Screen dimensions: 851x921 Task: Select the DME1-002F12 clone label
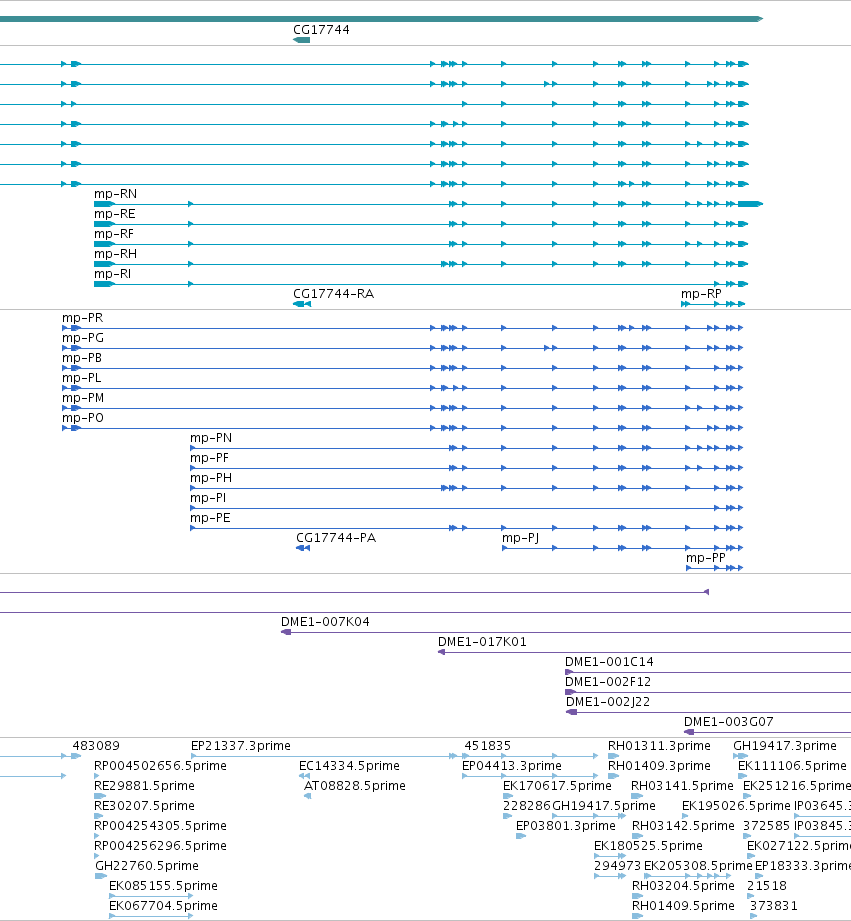pyautogui.click(x=608, y=681)
